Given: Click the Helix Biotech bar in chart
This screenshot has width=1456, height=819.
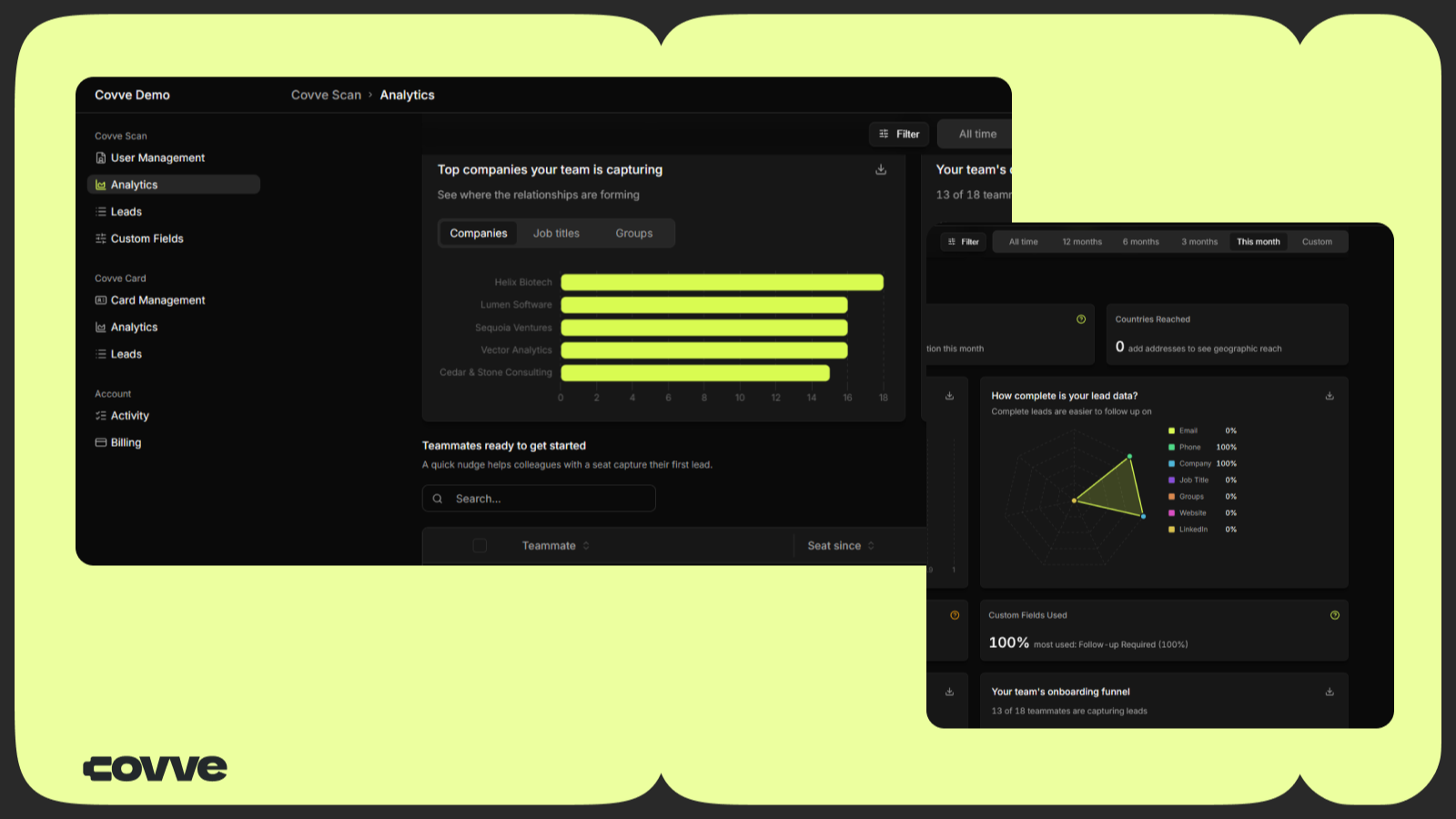Looking at the screenshot, I should click(722, 282).
